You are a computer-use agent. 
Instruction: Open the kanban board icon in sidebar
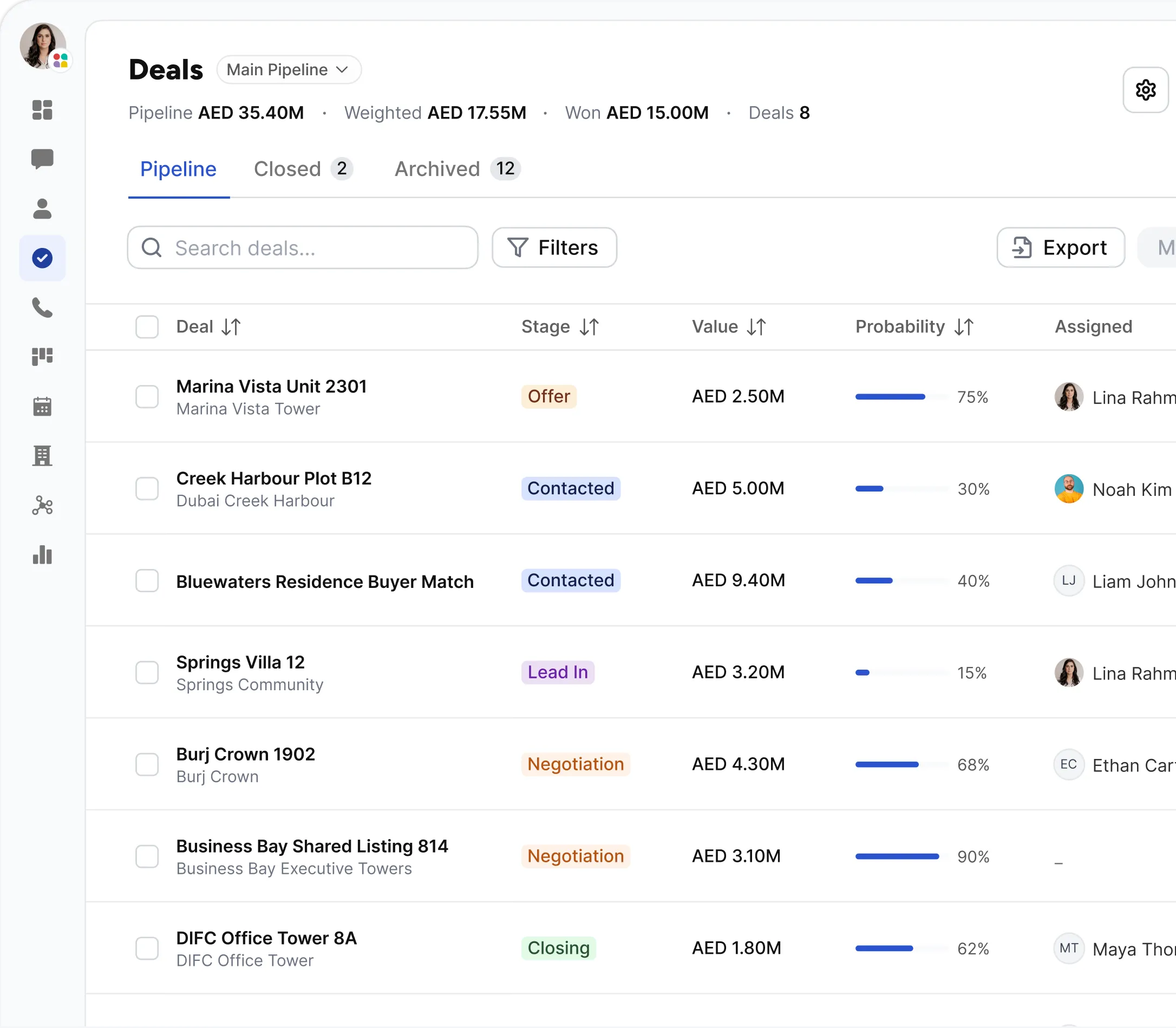pyautogui.click(x=42, y=357)
